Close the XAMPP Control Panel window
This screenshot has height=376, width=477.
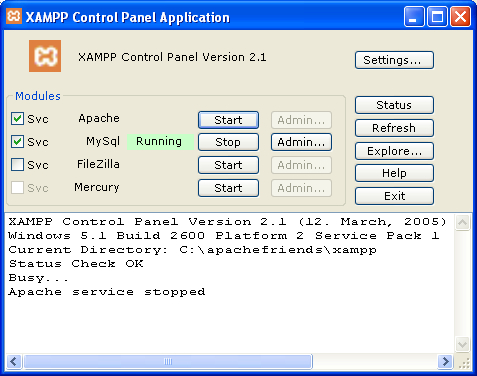[460, 16]
